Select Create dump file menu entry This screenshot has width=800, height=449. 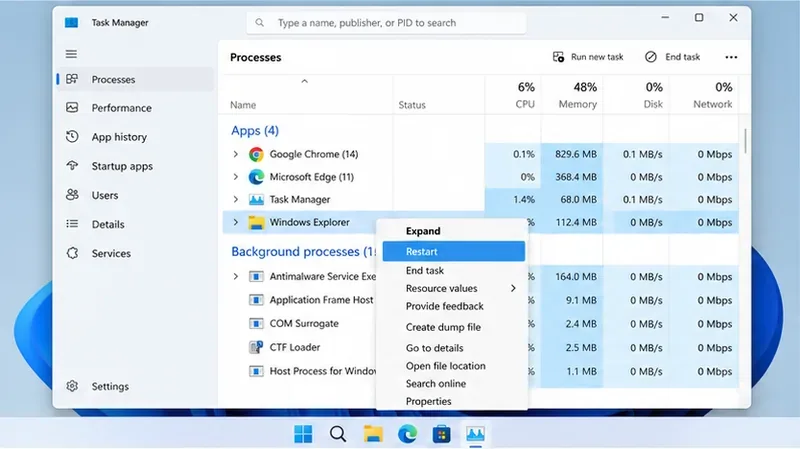click(x=443, y=327)
